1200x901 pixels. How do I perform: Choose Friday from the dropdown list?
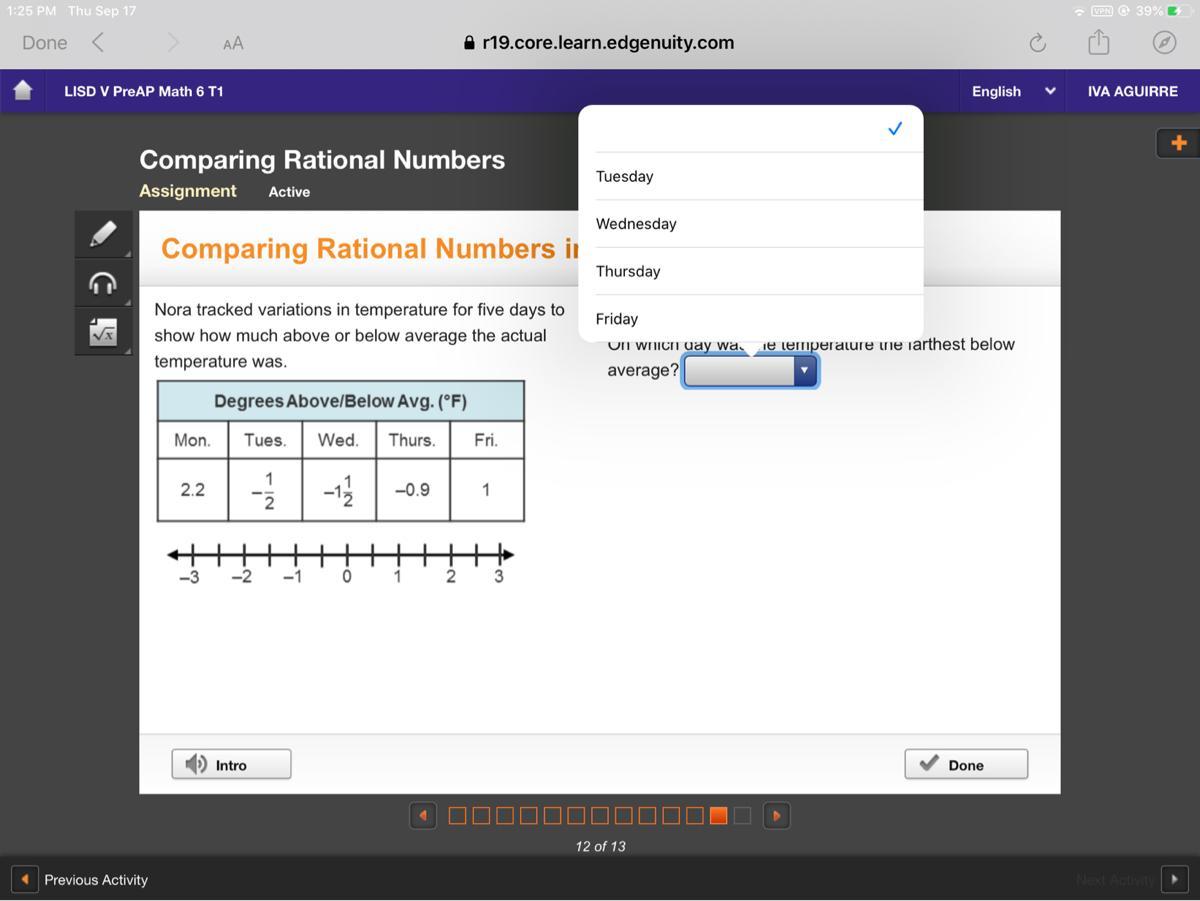click(751, 319)
